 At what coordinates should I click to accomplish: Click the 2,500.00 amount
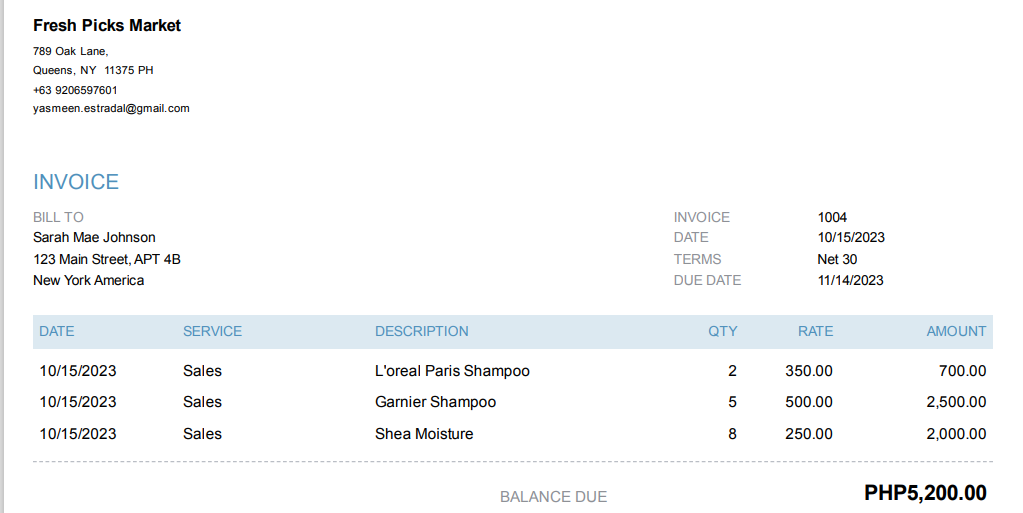pyautogui.click(x=956, y=402)
